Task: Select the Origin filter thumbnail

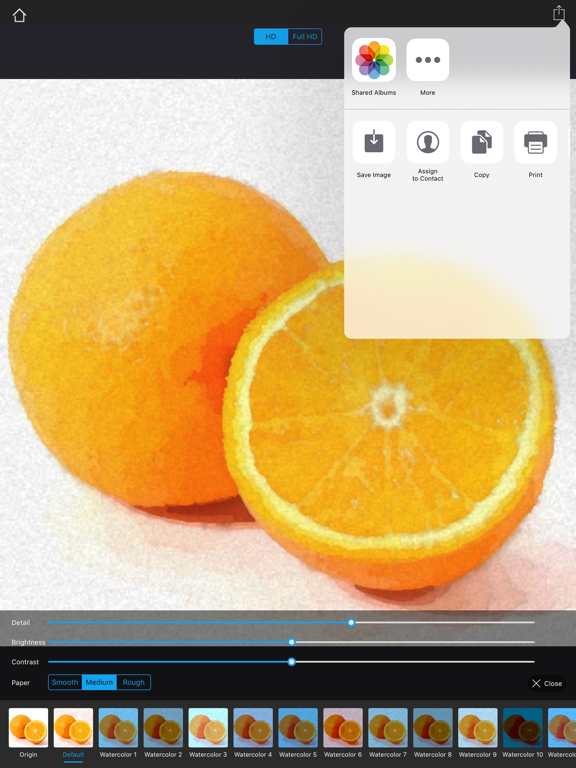Action: (x=28, y=727)
